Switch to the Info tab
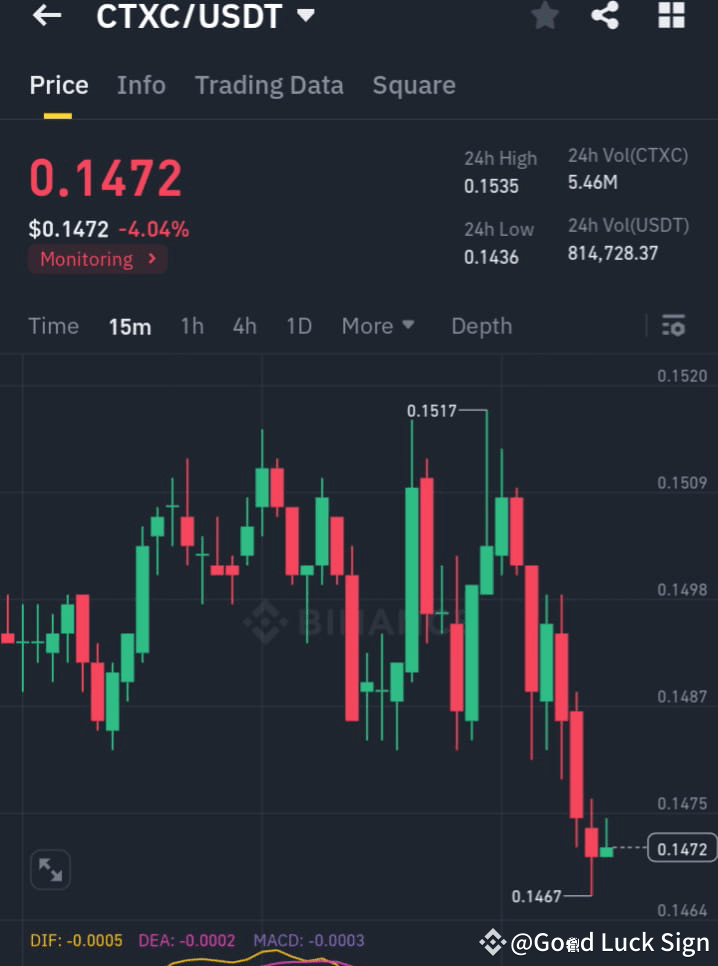Viewport: 718px width, 966px height. point(141,85)
